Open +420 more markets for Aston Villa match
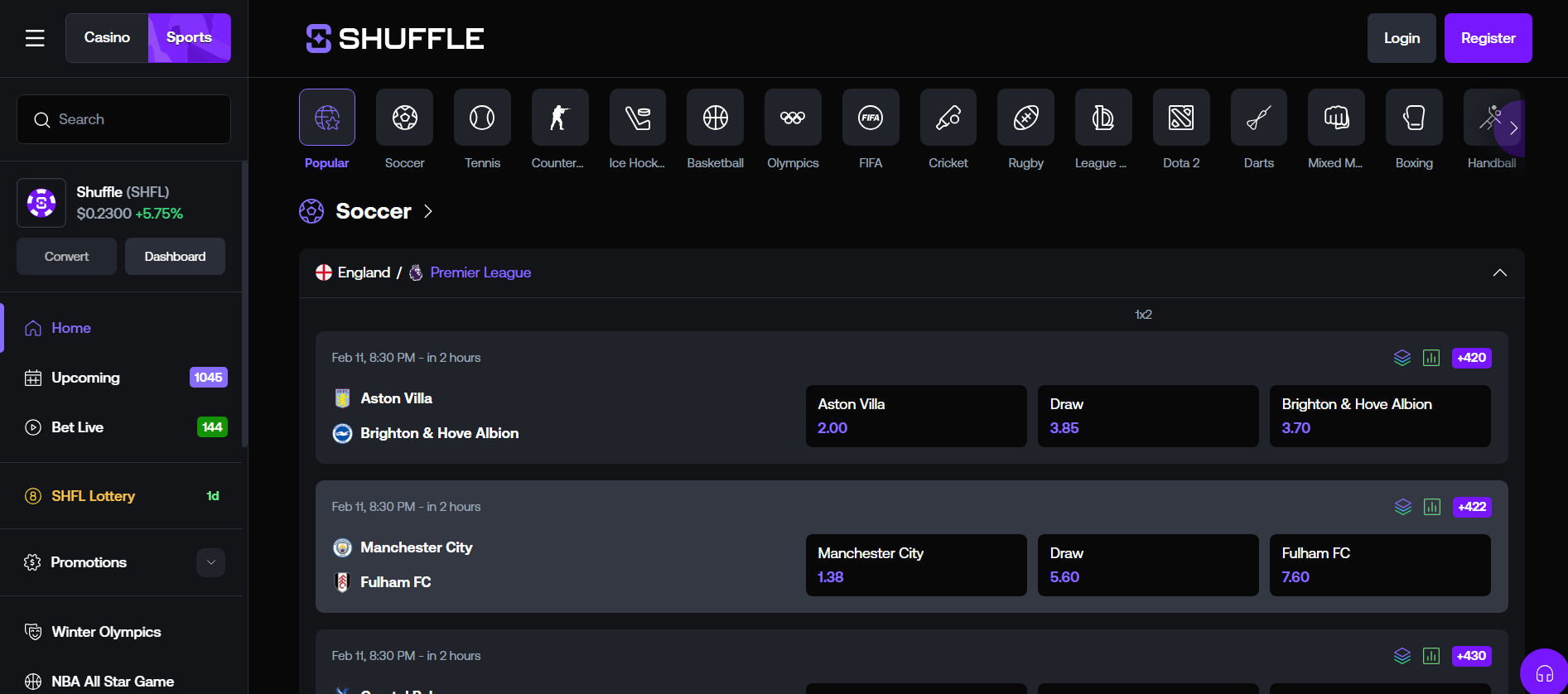1568x694 pixels. tap(1472, 358)
